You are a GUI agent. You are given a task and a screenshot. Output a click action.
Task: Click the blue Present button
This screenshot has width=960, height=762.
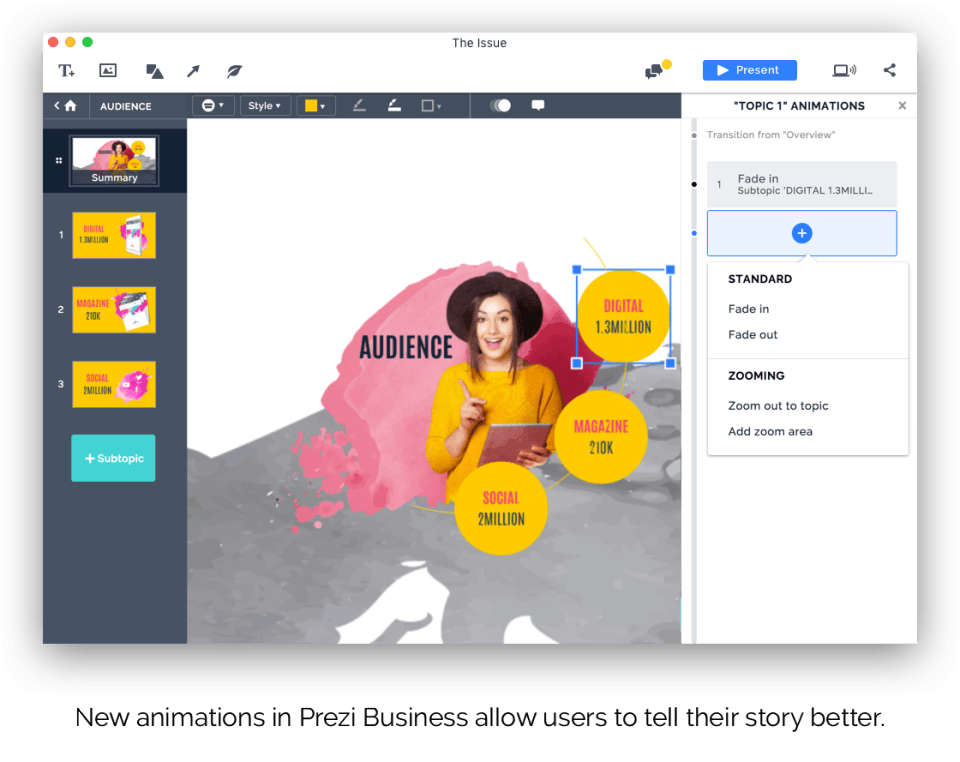[749, 70]
